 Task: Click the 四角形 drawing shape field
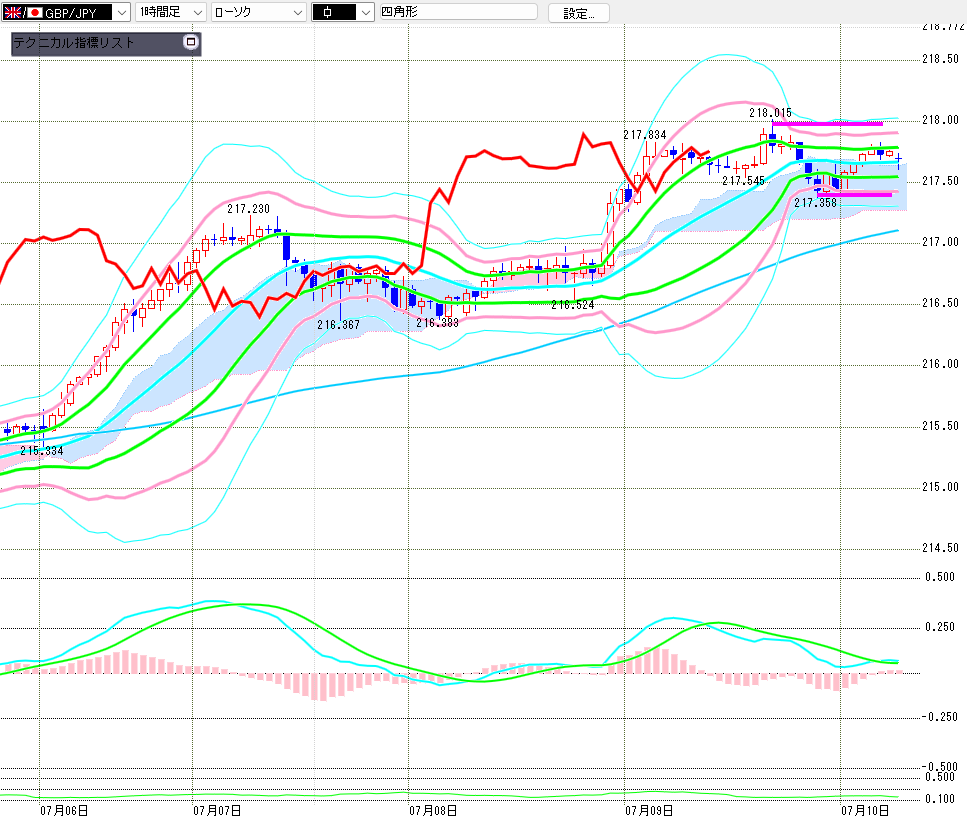[x=458, y=12]
